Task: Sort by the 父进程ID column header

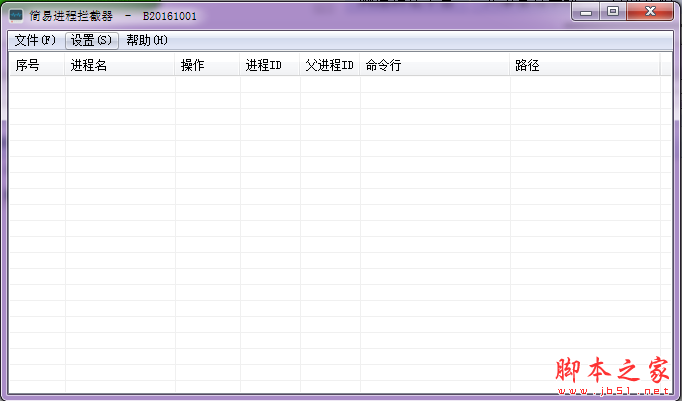Action: click(x=330, y=65)
